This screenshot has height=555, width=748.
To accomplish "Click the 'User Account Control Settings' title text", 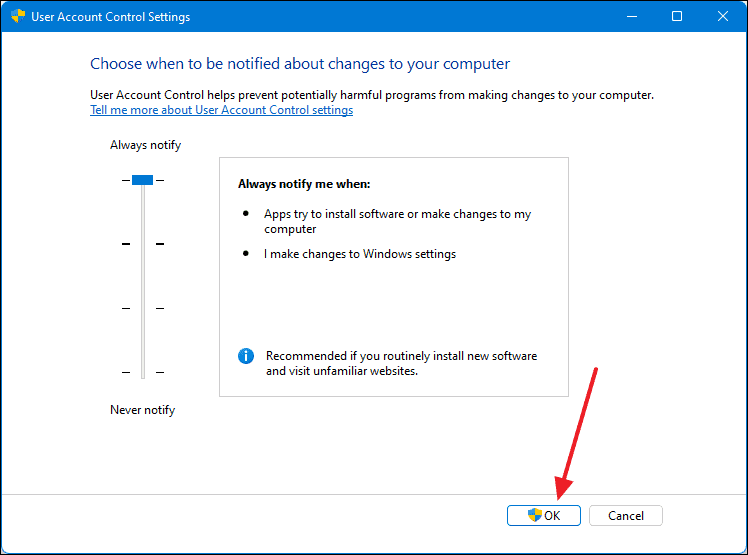I will [x=111, y=17].
